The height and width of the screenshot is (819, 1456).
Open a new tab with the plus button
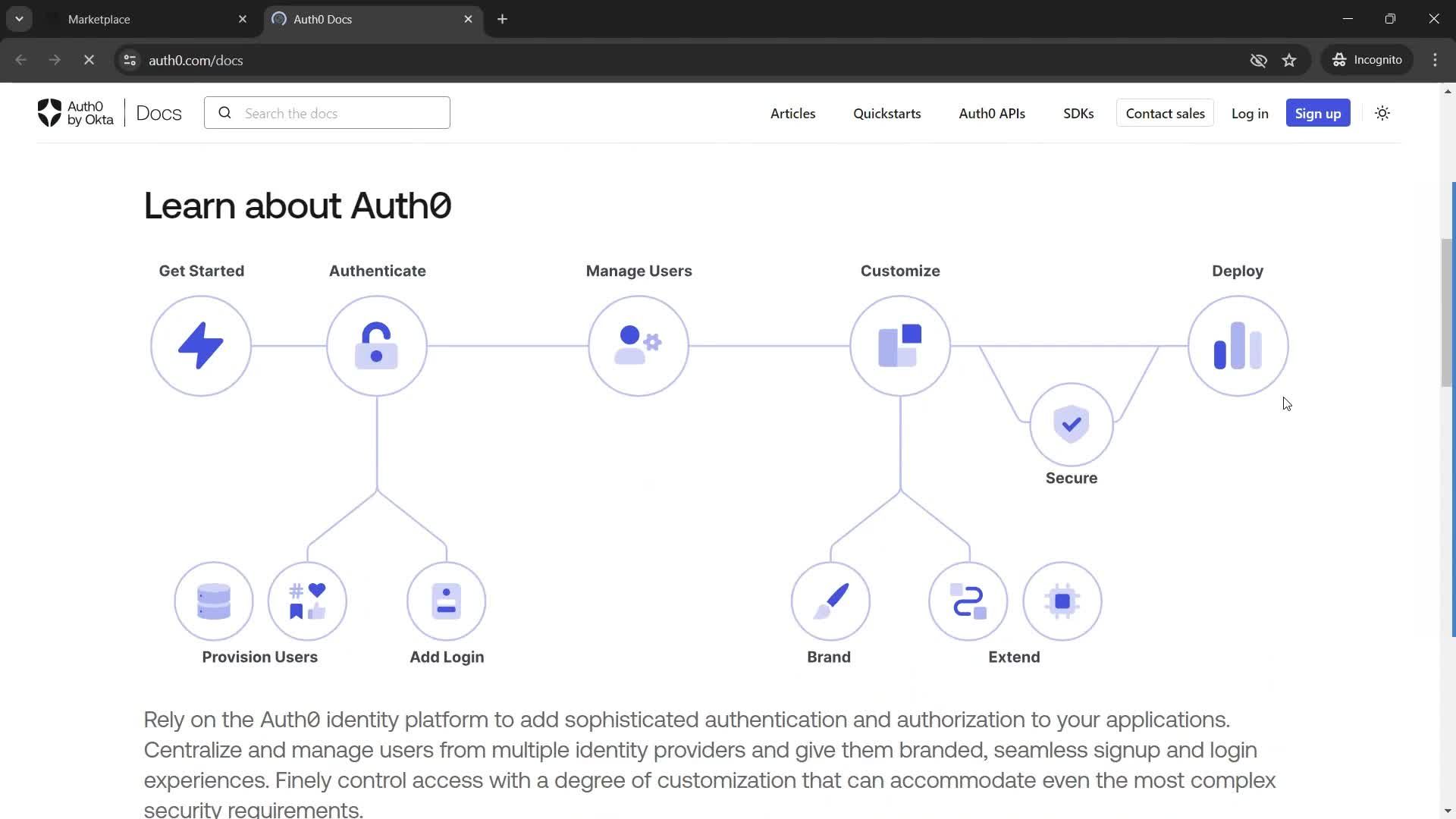pos(502,19)
